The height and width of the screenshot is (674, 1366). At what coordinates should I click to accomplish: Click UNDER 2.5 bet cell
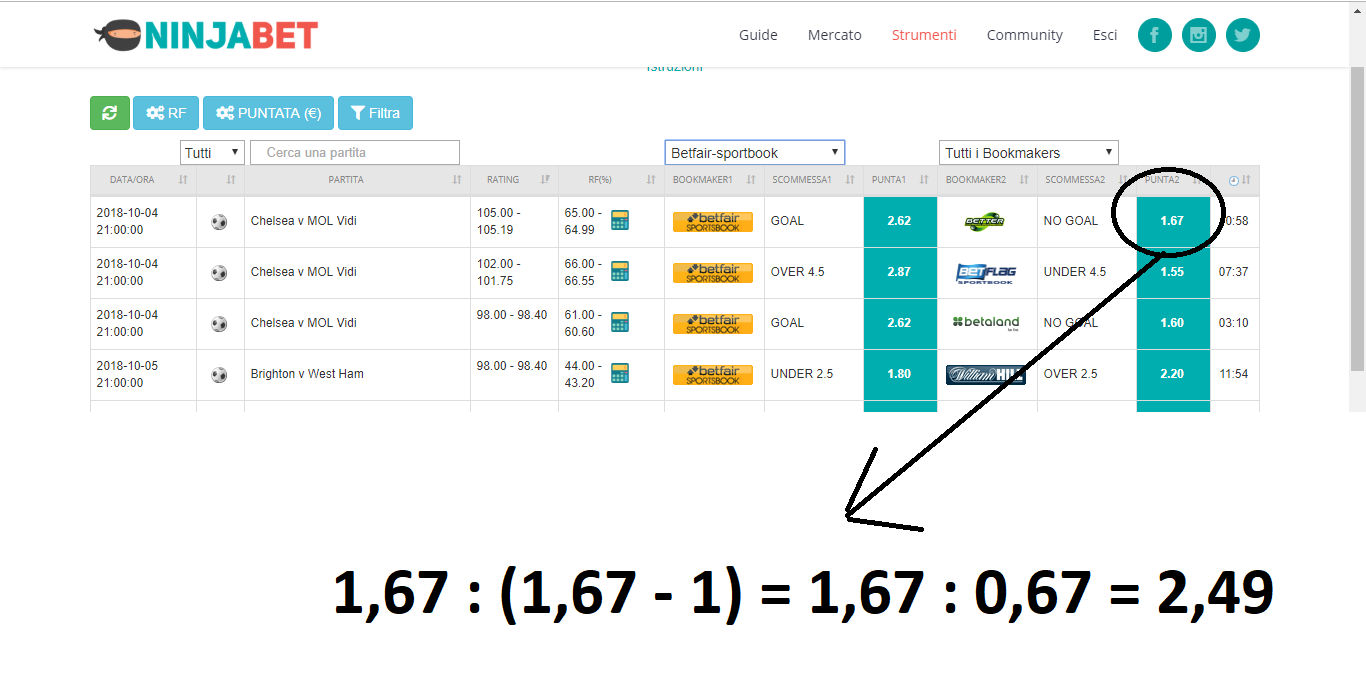(813, 374)
